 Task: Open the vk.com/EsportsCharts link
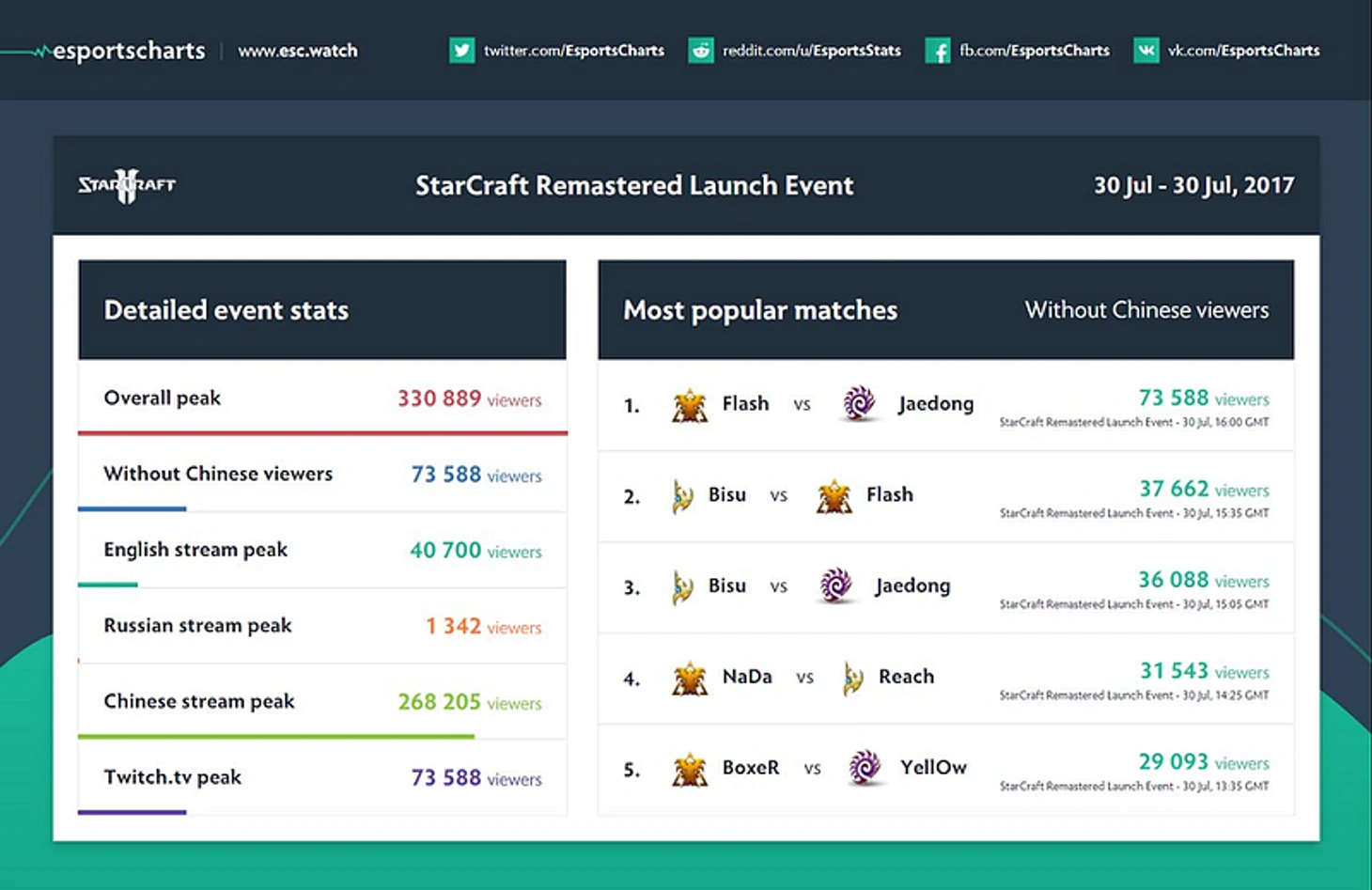[x=1243, y=51]
